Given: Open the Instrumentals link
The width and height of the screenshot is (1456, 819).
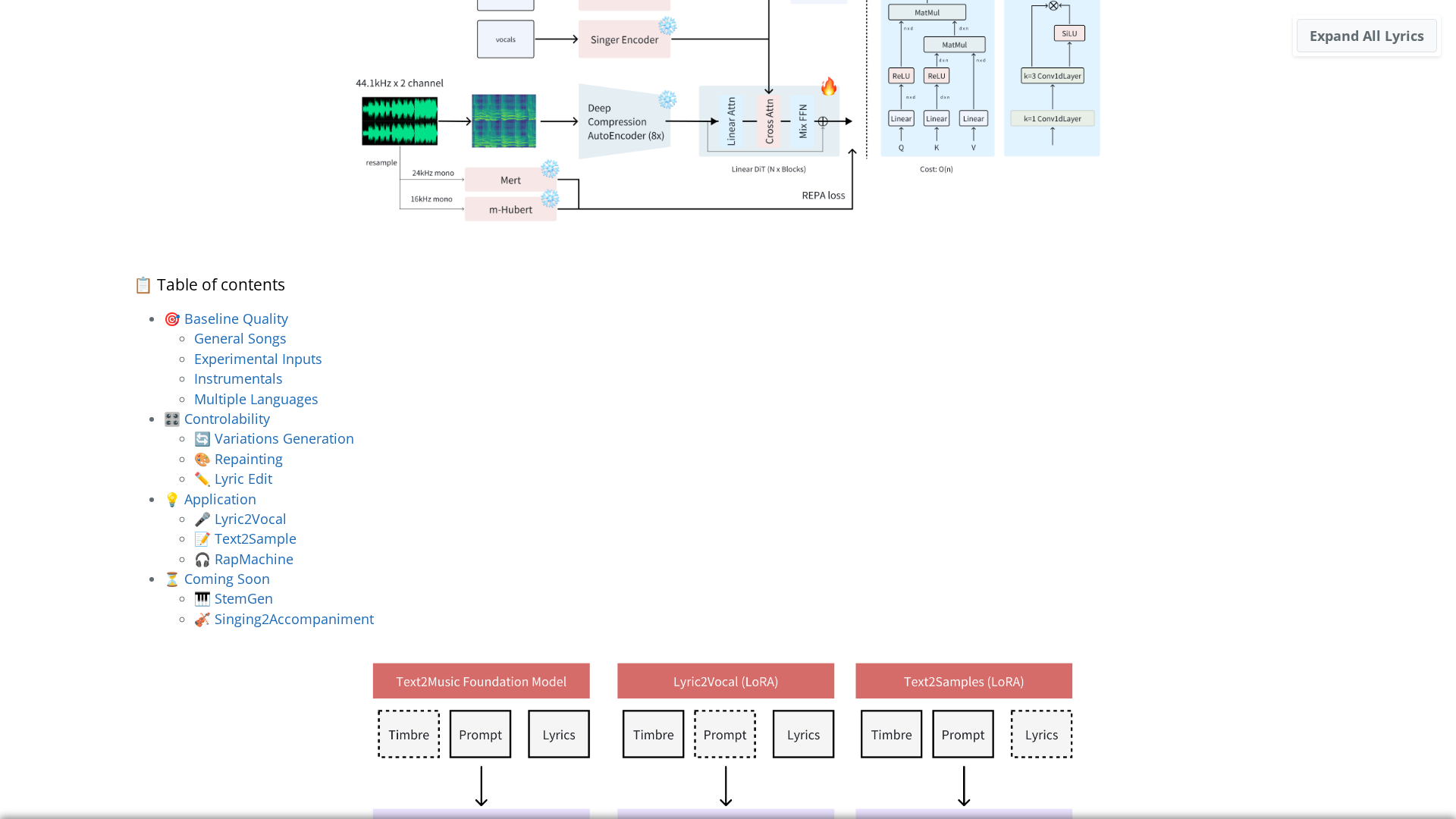Looking at the screenshot, I should pyautogui.click(x=237, y=379).
